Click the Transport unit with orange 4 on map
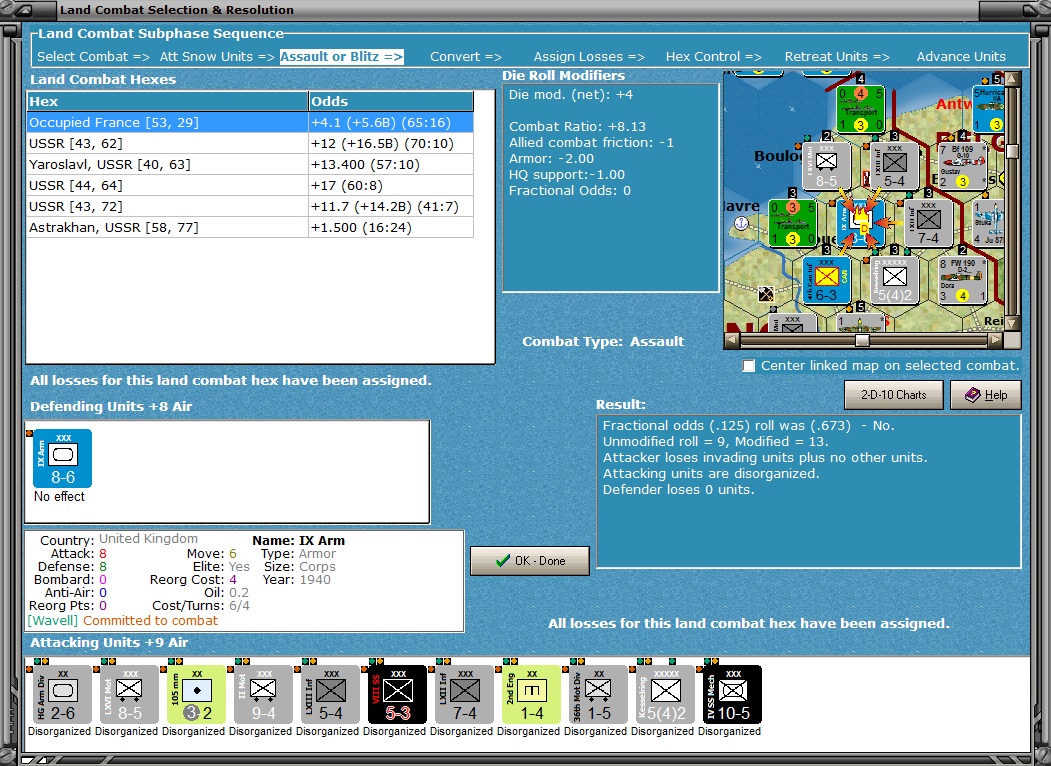This screenshot has height=766, width=1051. [x=861, y=109]
